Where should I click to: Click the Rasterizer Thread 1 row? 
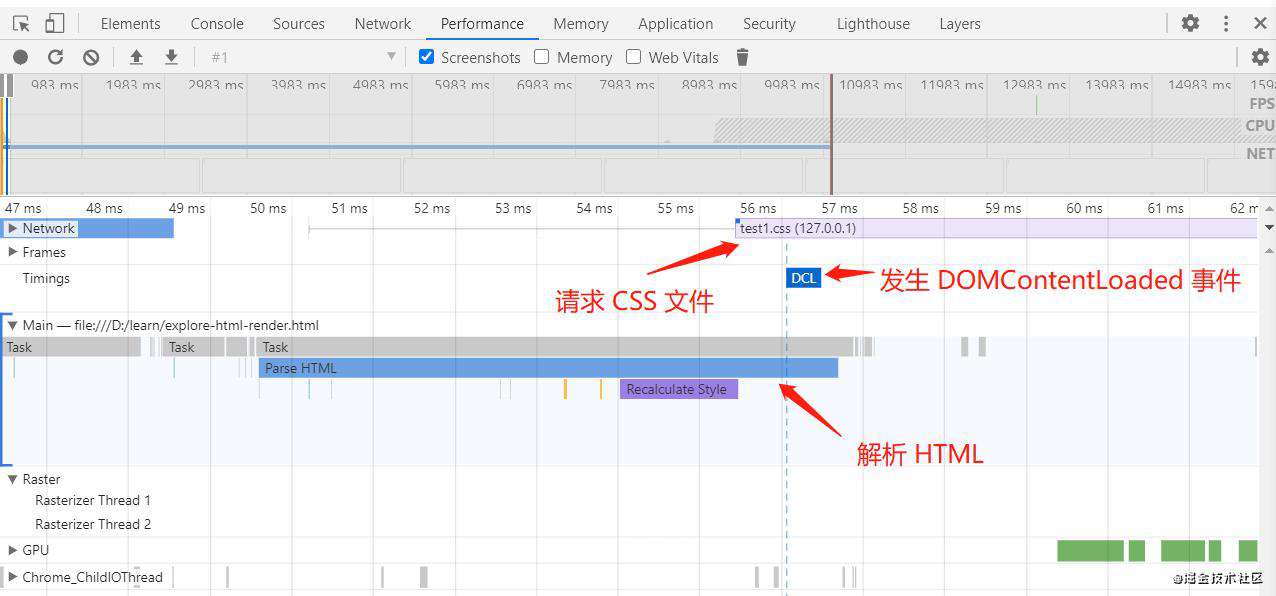point(93,500)
